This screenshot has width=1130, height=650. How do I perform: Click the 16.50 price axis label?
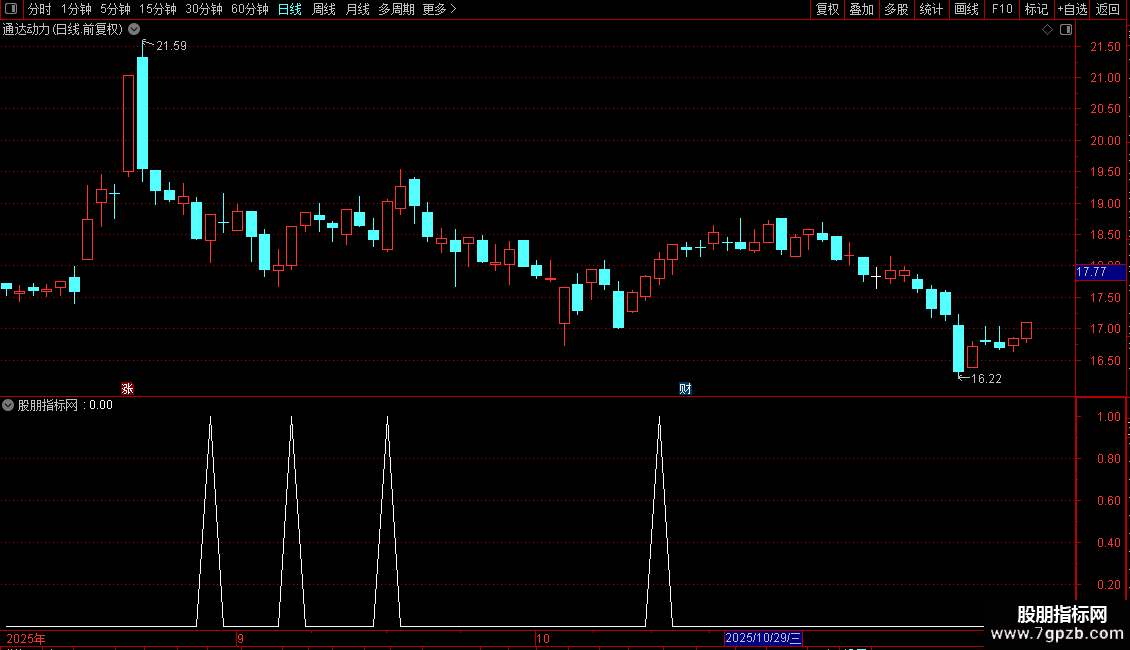pos(1105,360)
